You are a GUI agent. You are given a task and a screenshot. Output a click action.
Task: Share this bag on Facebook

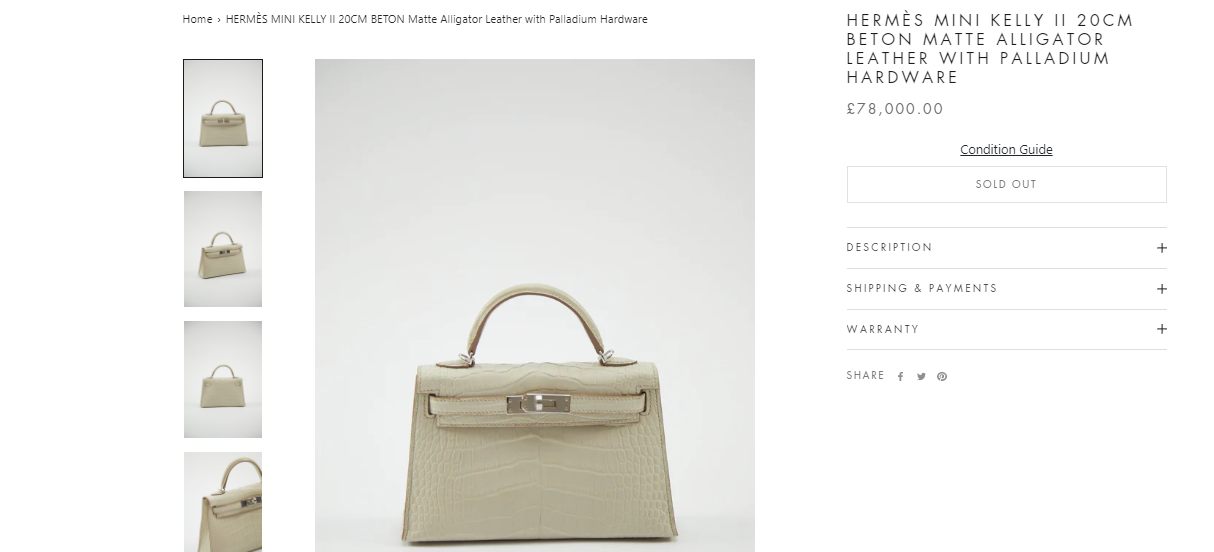click(x=900, y=377)
